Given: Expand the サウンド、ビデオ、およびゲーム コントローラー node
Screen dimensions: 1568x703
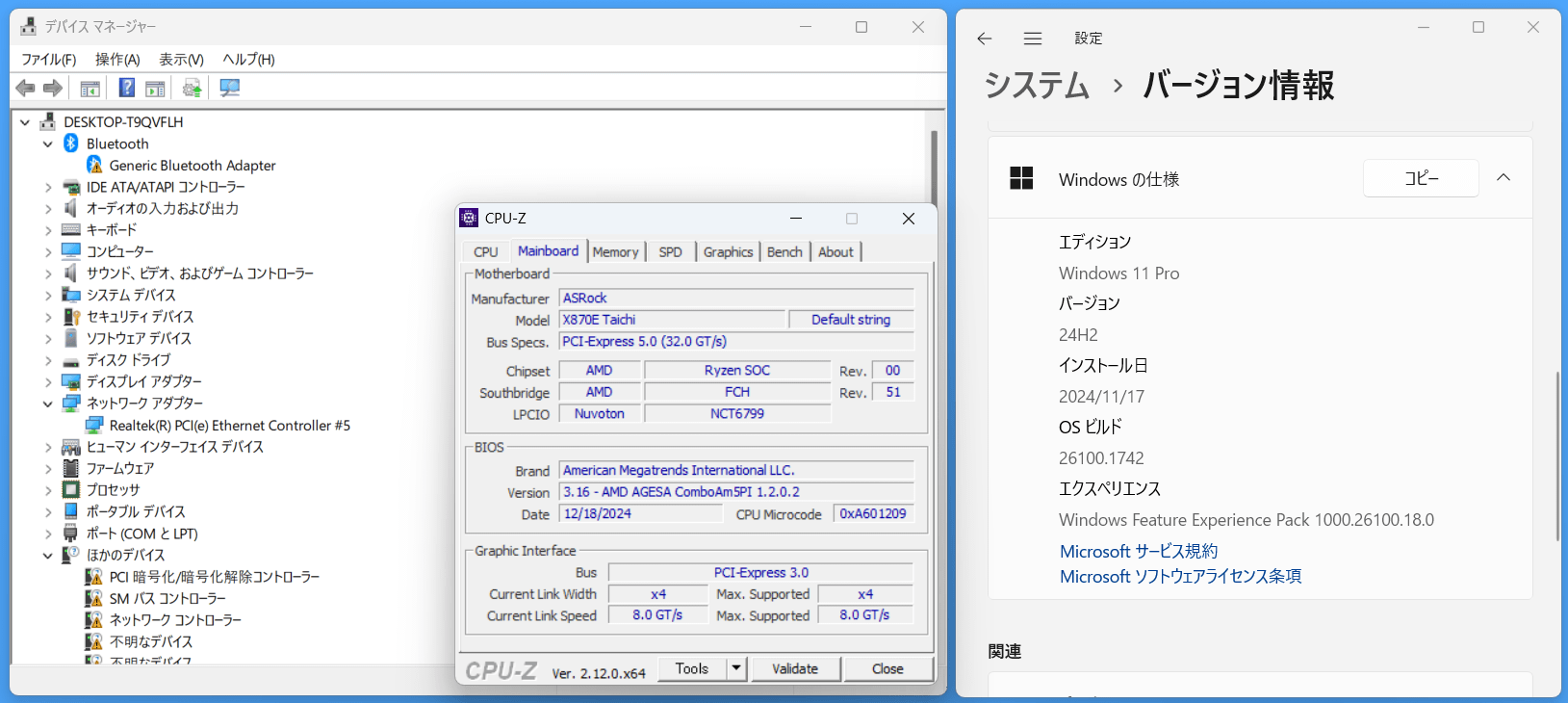Looking at the screenshot, I should coord(48,273).
